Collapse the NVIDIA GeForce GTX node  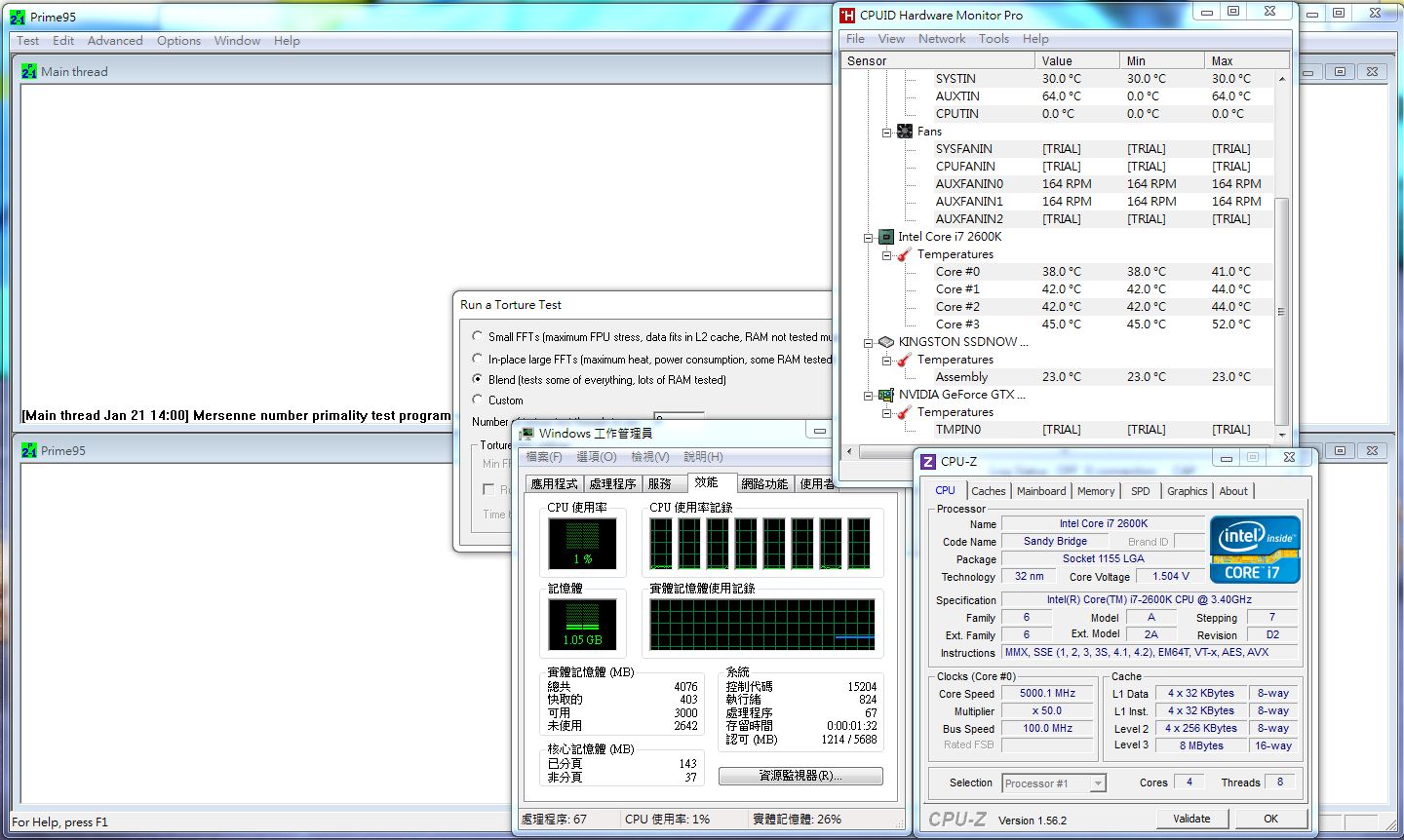(x=868, y=396)
